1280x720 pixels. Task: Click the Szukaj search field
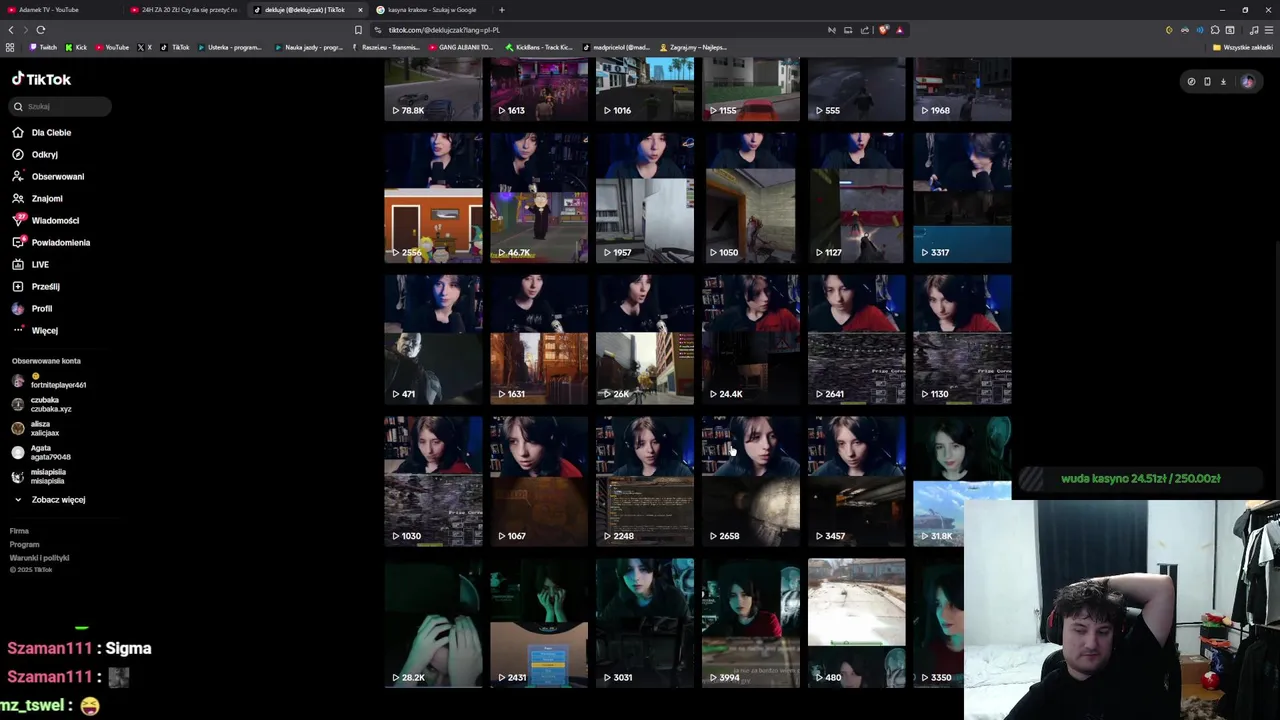point(61,106)
